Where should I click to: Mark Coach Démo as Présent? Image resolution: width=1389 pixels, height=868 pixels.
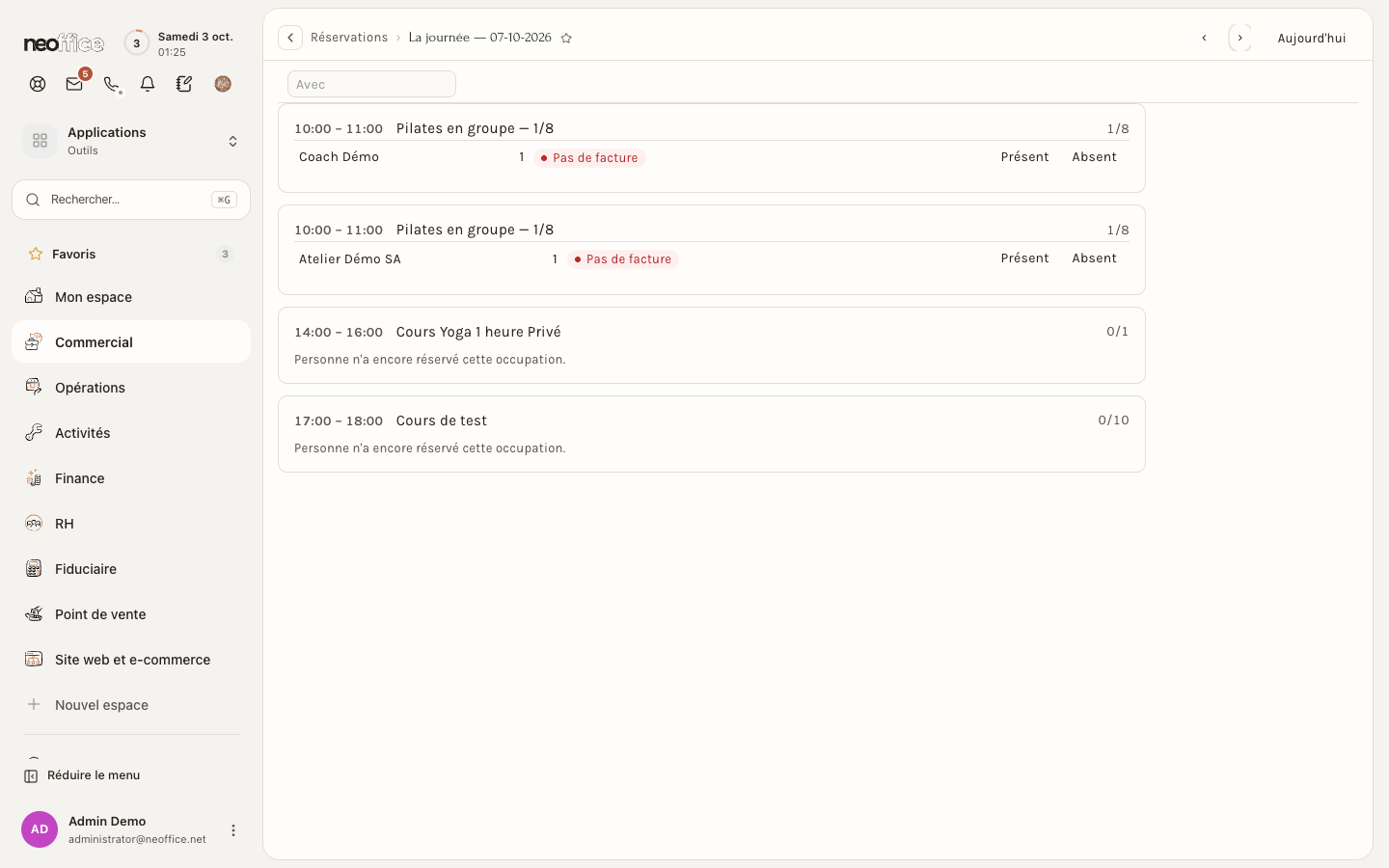pyautogui.click(x=1024, y=157)
